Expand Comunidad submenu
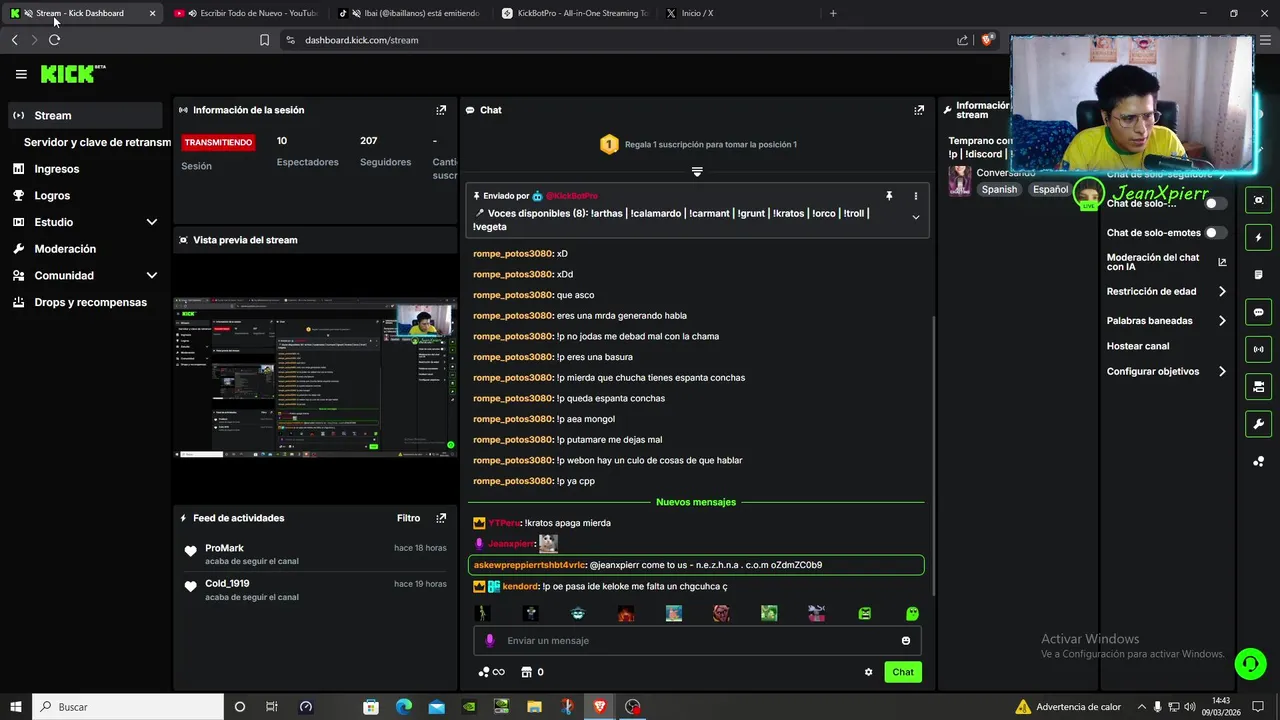The width and height of the screenshot is (1280, 720). pyautogui.click(x=152, y=275)
